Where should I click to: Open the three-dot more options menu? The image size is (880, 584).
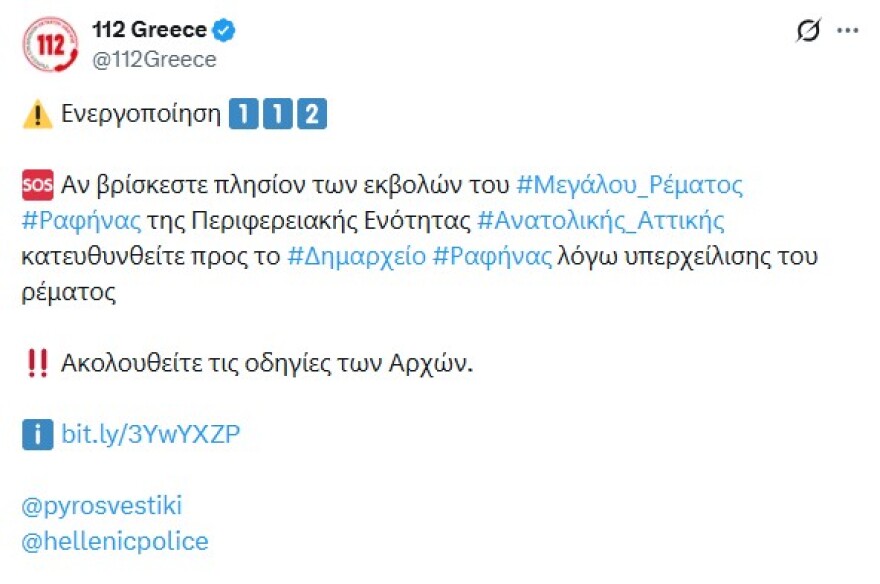coord(848,31)
